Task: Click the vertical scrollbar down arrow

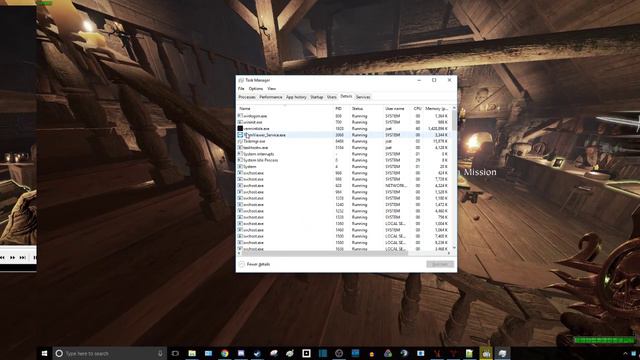Action: (x=454, y=248)
